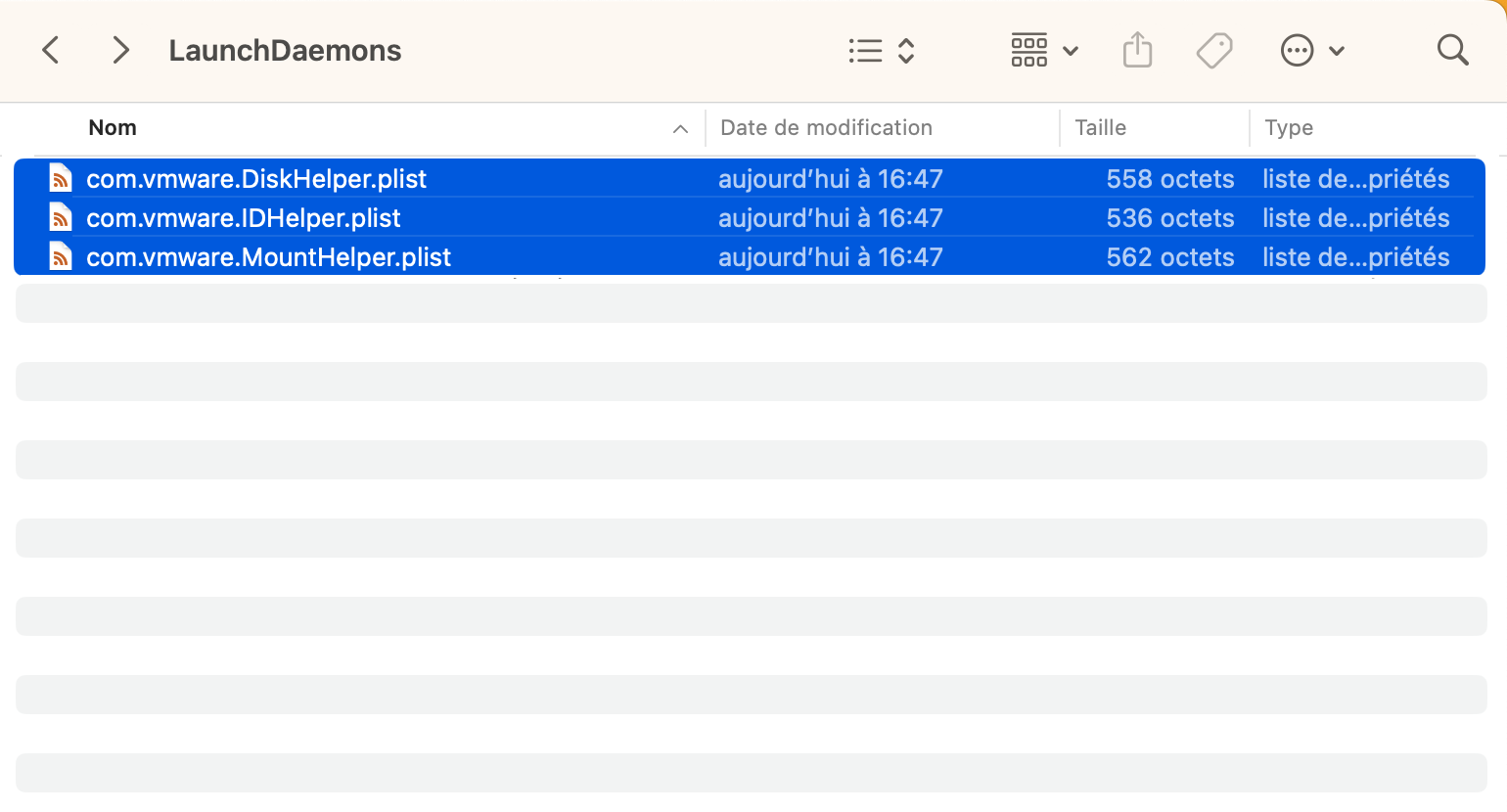Viewport: 1507px width, 812px height.
Task: Sort by Date de modification column
Action: [826, 128]
